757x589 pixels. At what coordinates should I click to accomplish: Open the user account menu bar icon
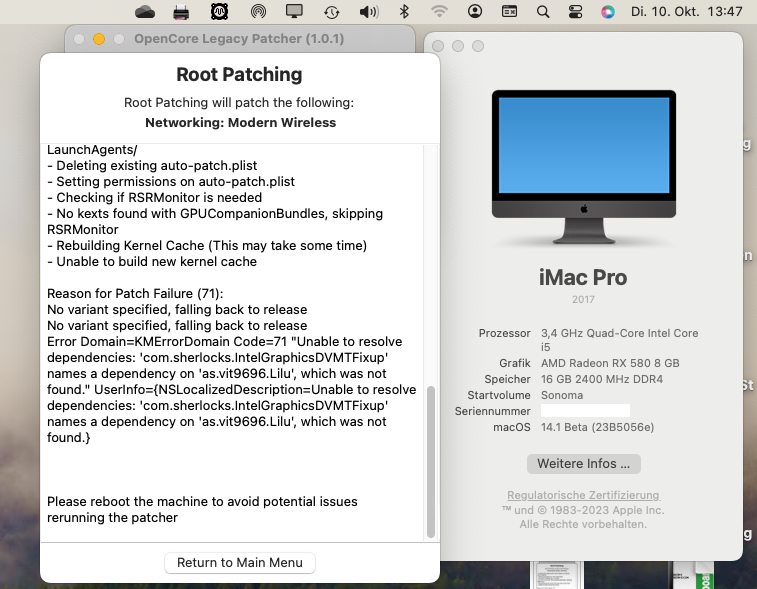(475, 11)
